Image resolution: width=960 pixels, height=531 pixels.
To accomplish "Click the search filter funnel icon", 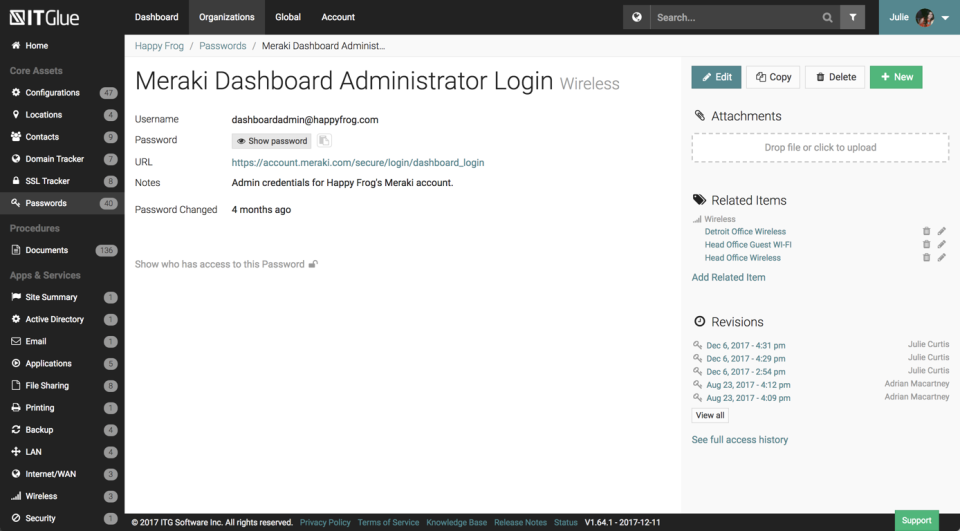I will pyautogui.click(x=852, y=17).
